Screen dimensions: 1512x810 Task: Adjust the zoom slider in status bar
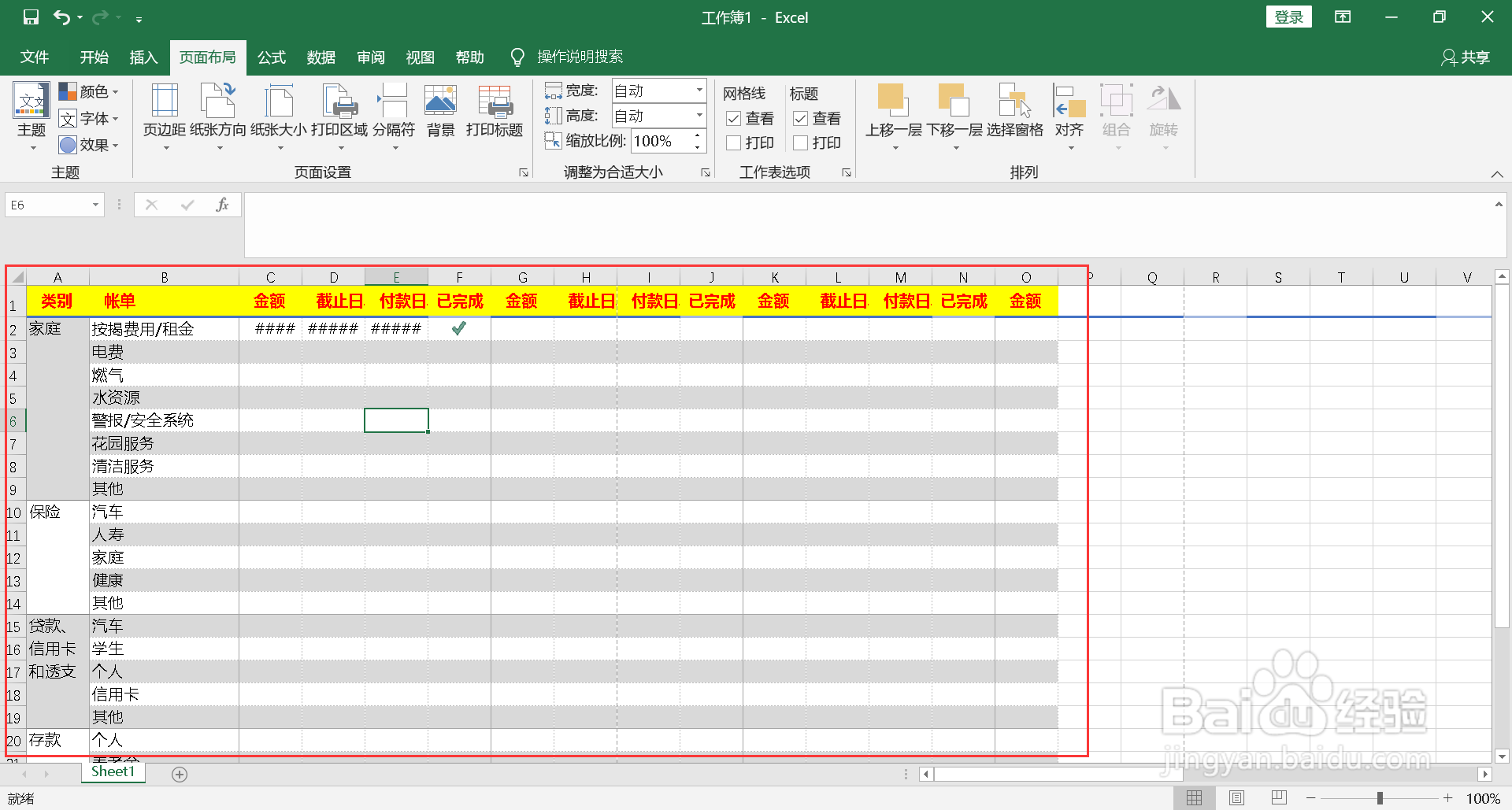coord(1380,797)
